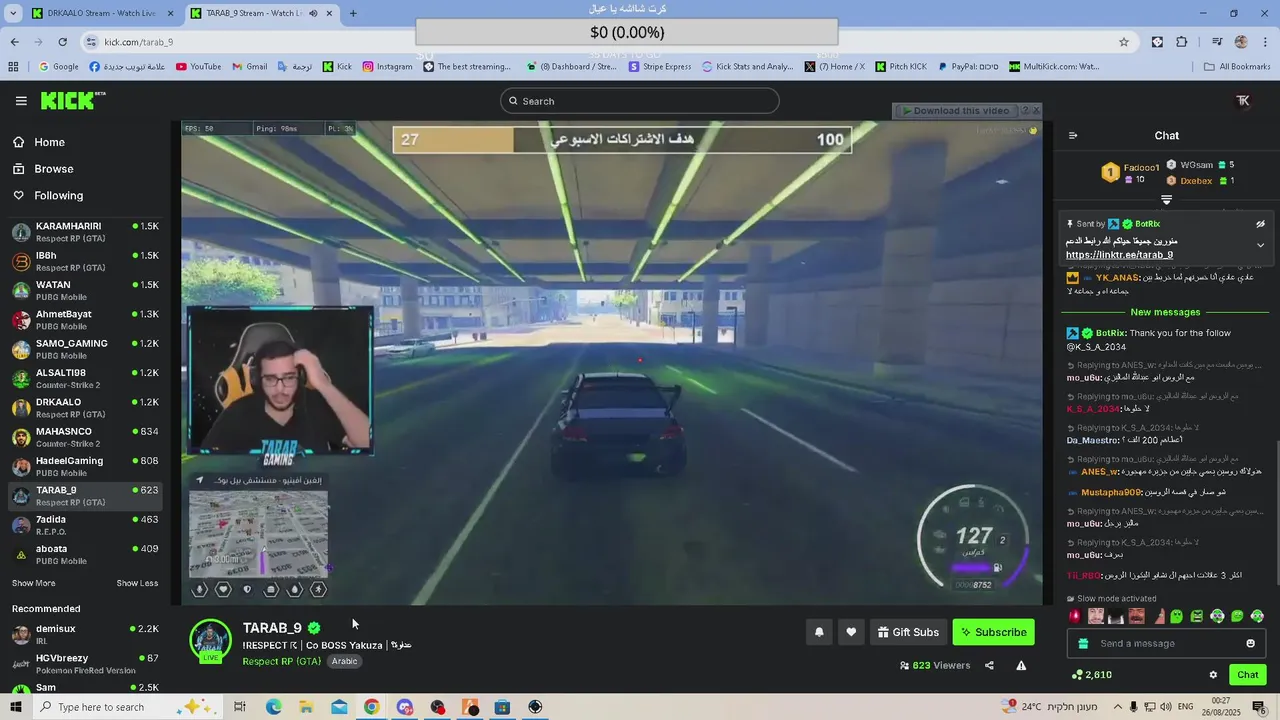Open recommended channel HCVbreezy
The height and width of the screenshot is (720, 1280).
[x=85, y=664]
